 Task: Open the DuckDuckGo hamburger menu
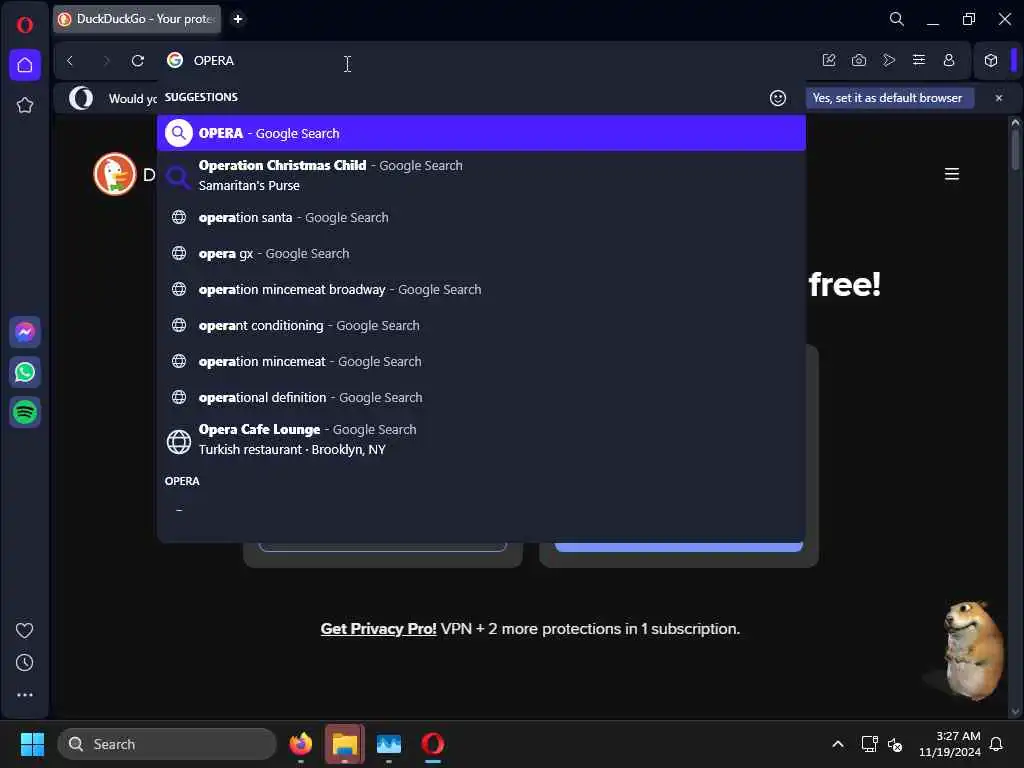(952, 174)
